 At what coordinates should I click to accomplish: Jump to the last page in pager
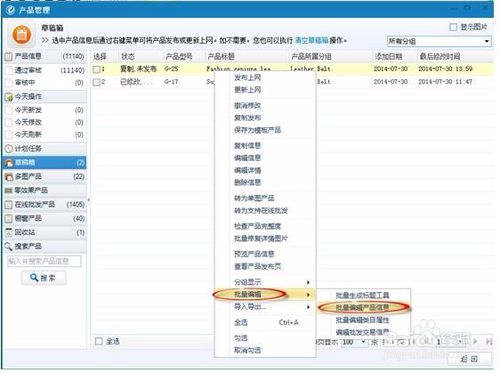coord(489,341)
